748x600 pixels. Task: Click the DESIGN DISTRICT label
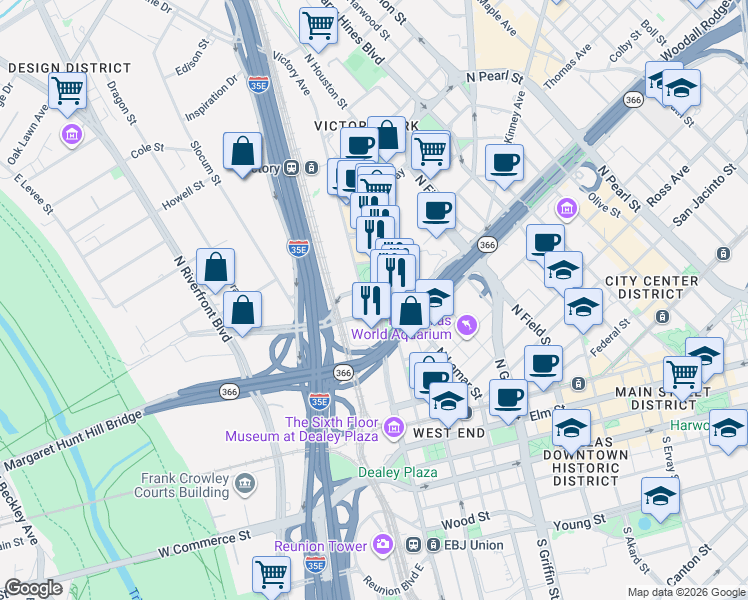pyautogui.click(x=70, y=68)
